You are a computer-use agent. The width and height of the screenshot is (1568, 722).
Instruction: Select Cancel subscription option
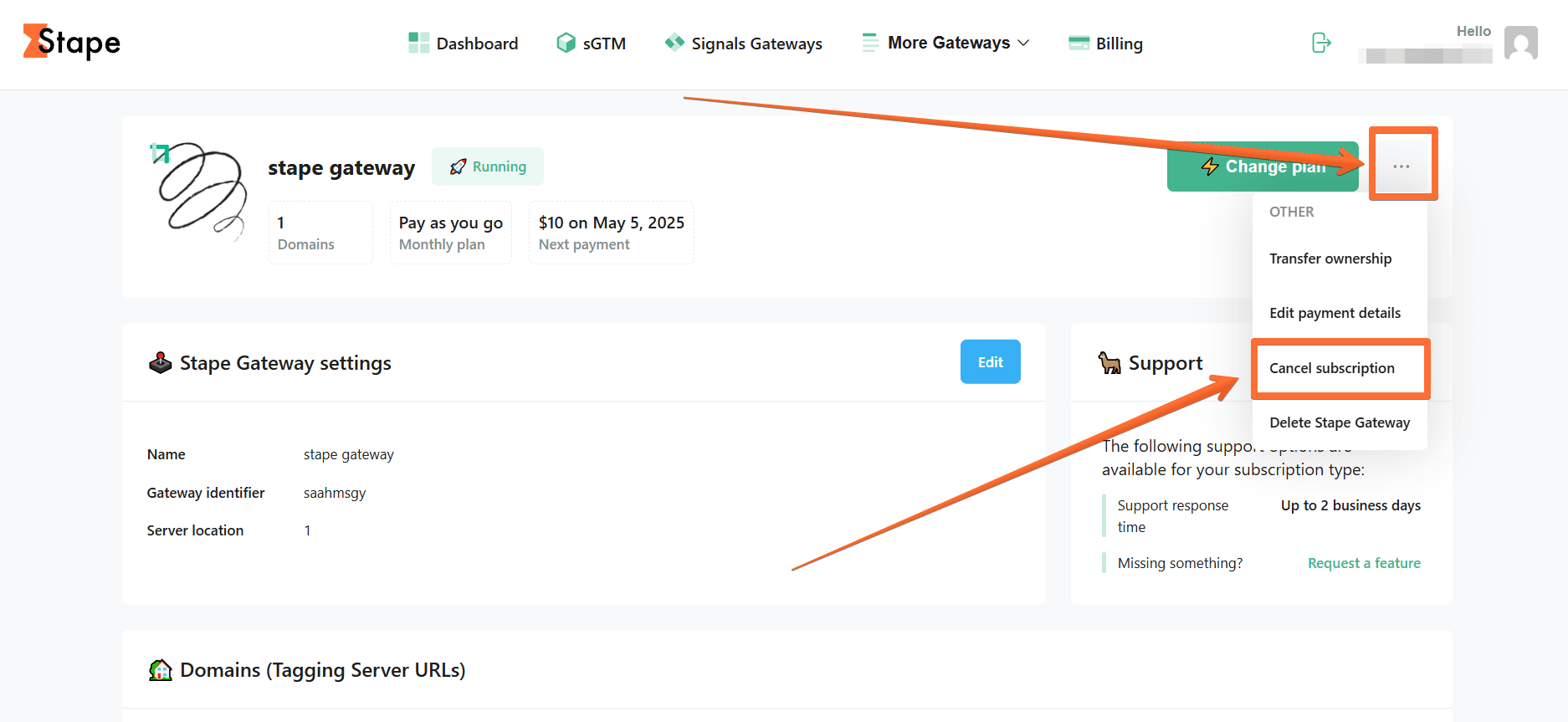[x=1332, y=368]
